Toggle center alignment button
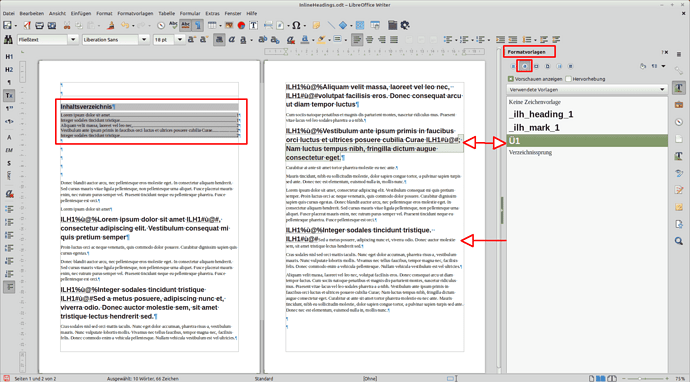Viewport: 690px width, 382px height. click(x=370, y=40)
